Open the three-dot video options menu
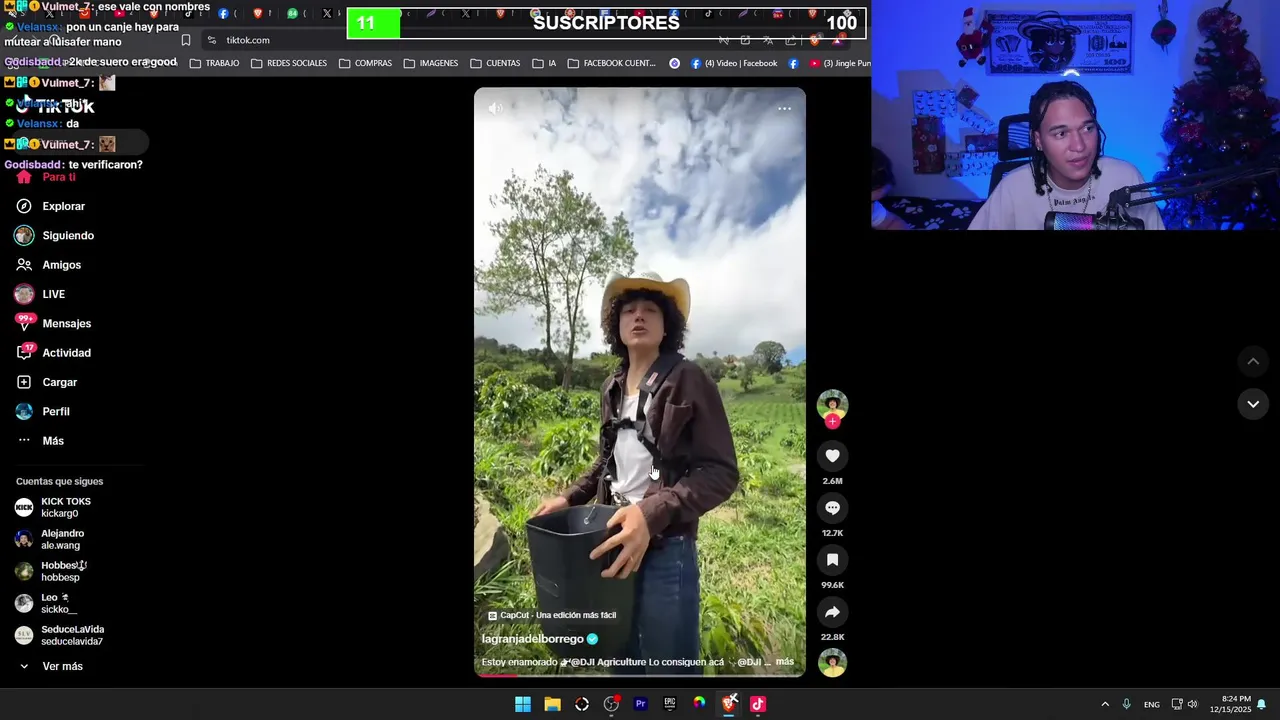The image size is (1280, 720). click(784, 108)
